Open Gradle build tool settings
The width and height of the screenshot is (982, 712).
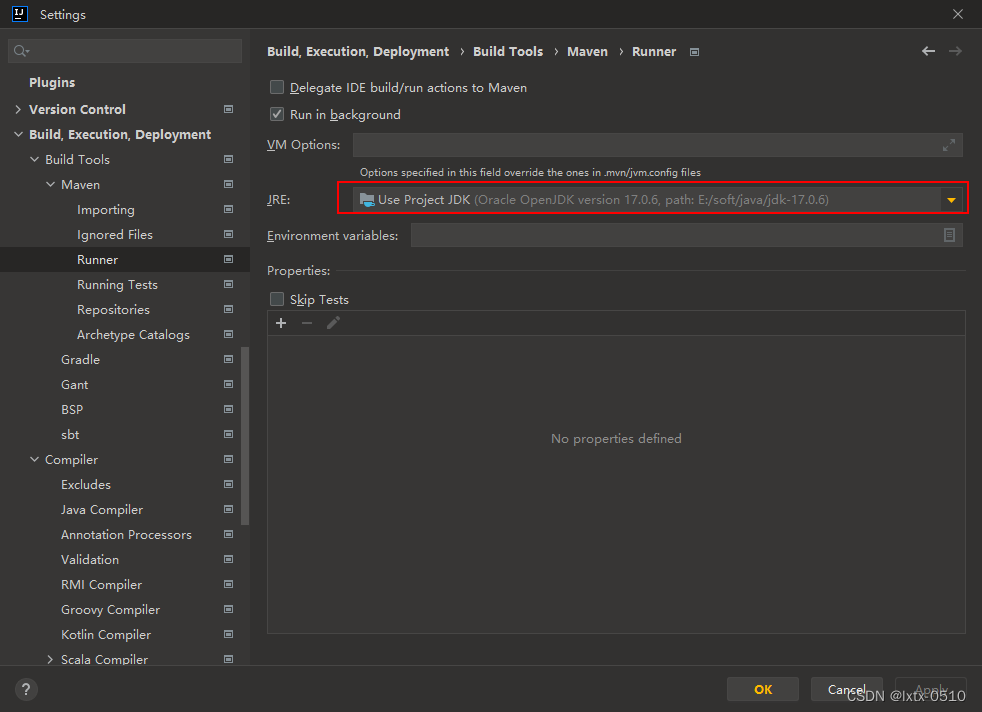click(x=80, y=360)
